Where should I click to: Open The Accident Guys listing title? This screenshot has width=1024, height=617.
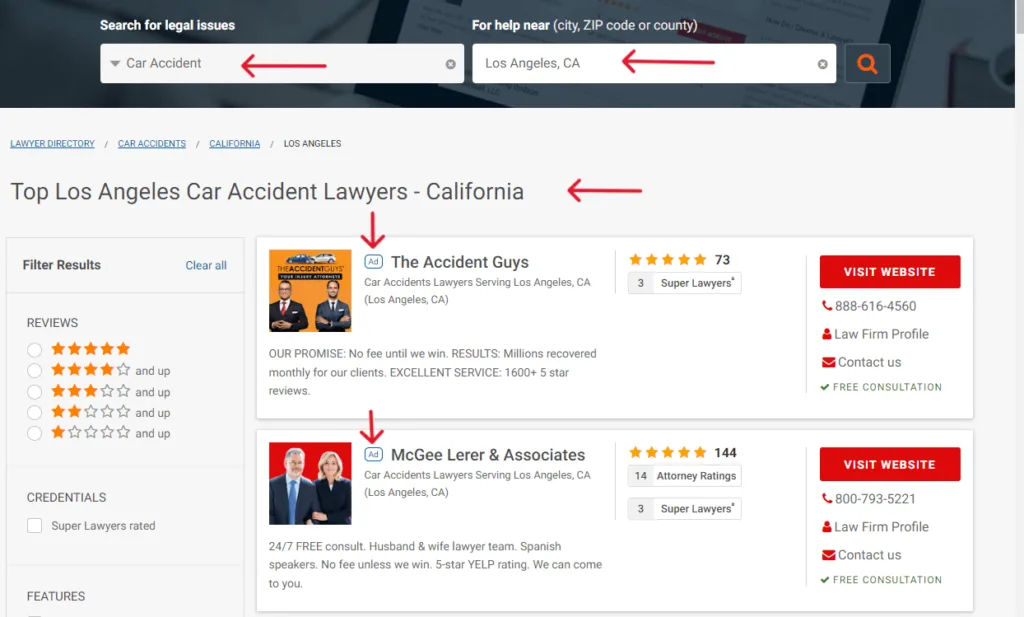460,262
